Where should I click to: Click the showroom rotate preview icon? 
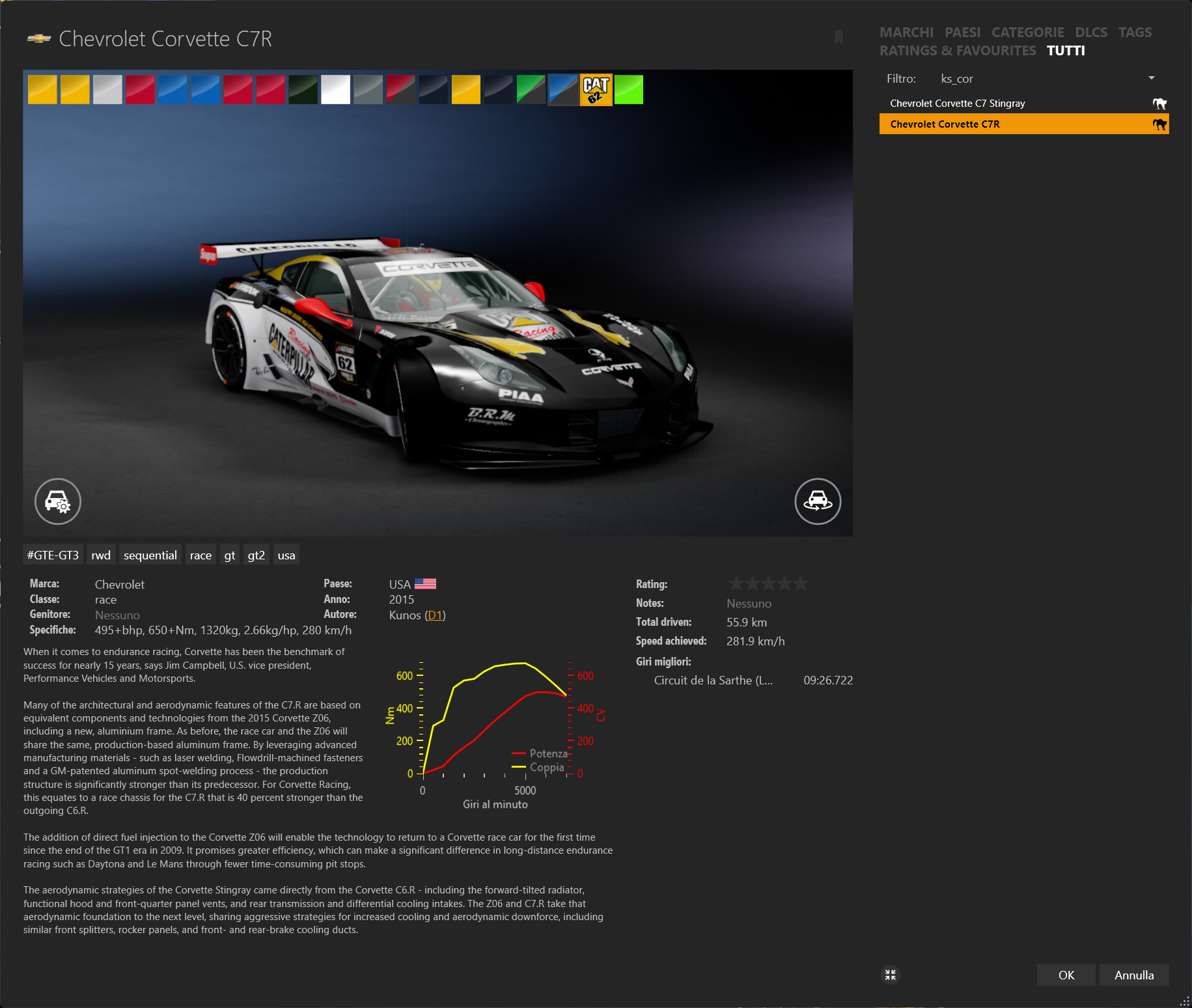[x=818, y=501]
